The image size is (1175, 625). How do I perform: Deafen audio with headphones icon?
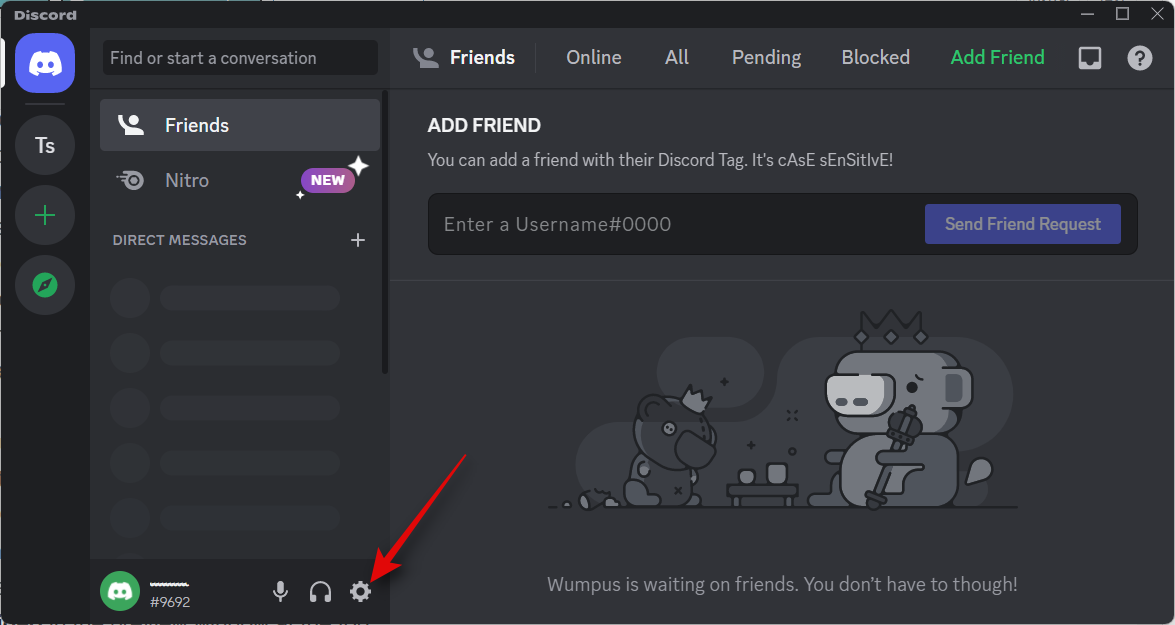coord(320,592)
